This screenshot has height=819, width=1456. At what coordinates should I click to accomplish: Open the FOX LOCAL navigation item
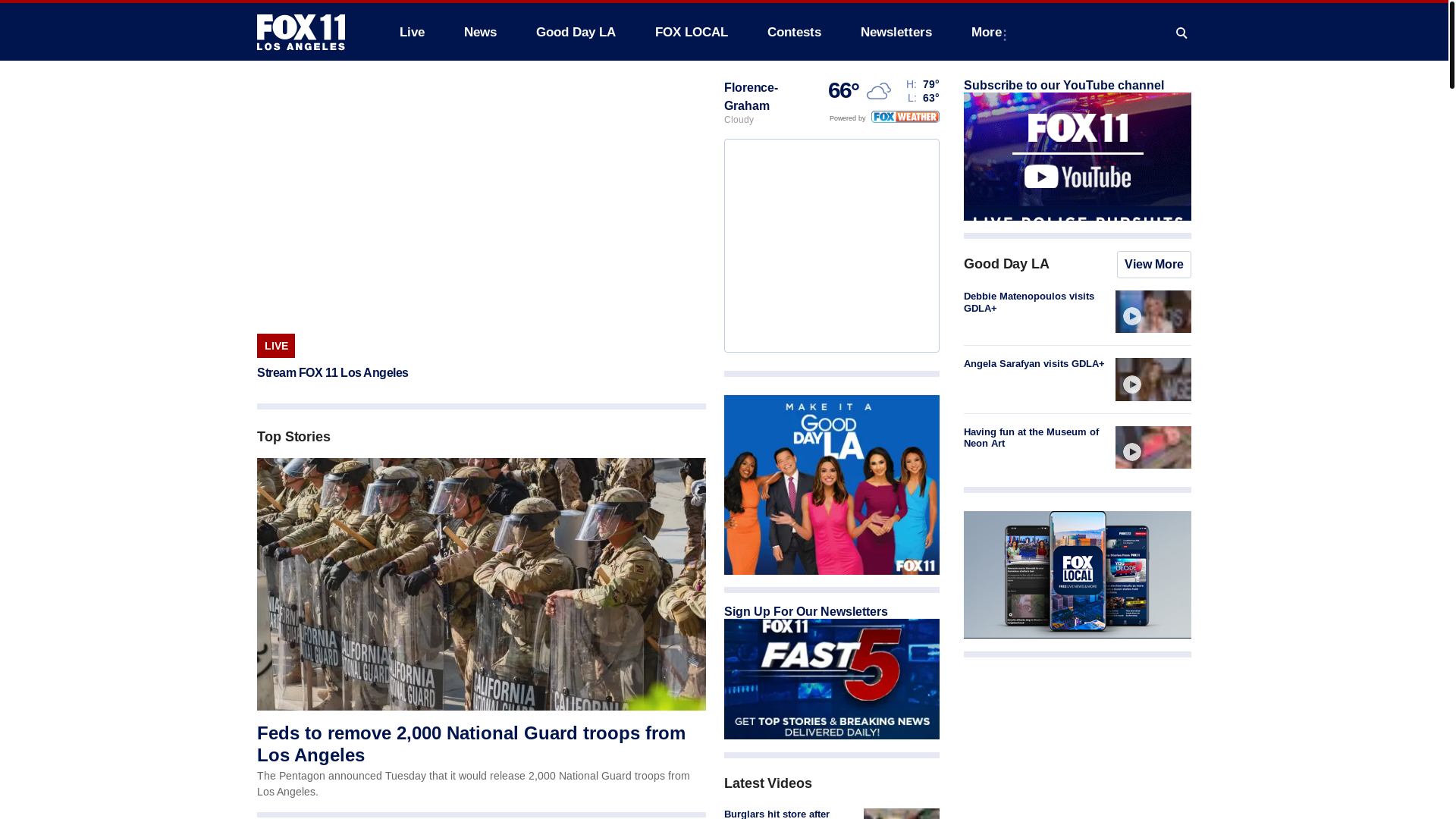pyautogui.click(x=691, y=32)
